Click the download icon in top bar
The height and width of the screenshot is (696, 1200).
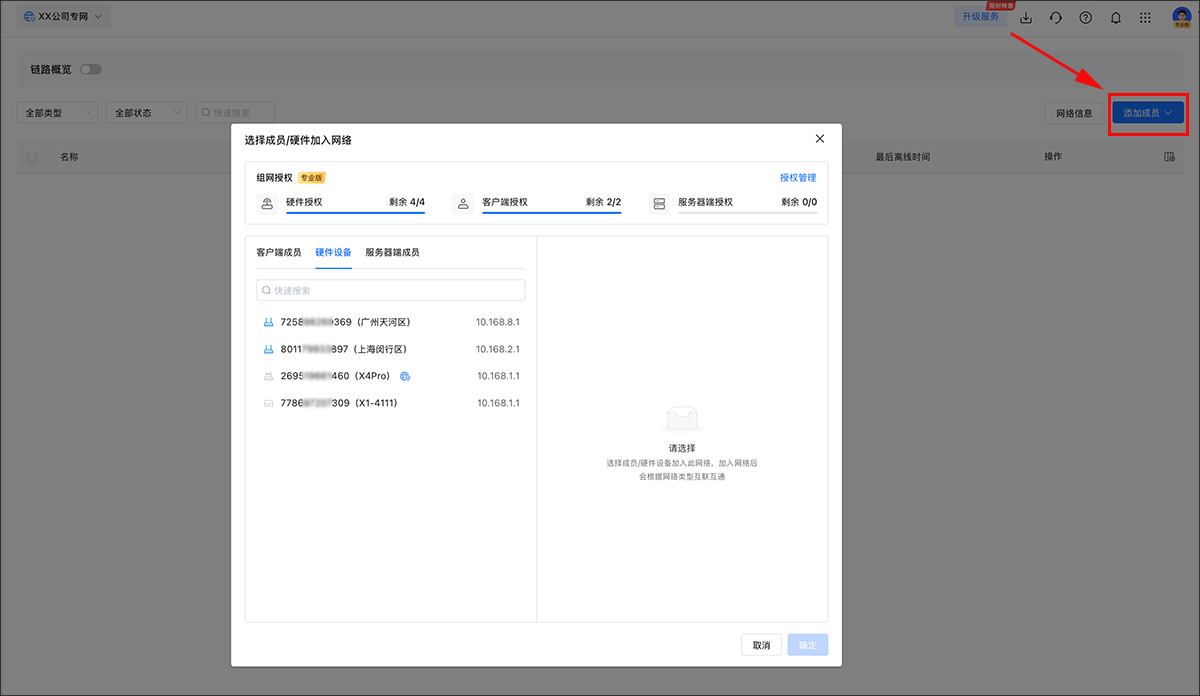click(1025, 18)
